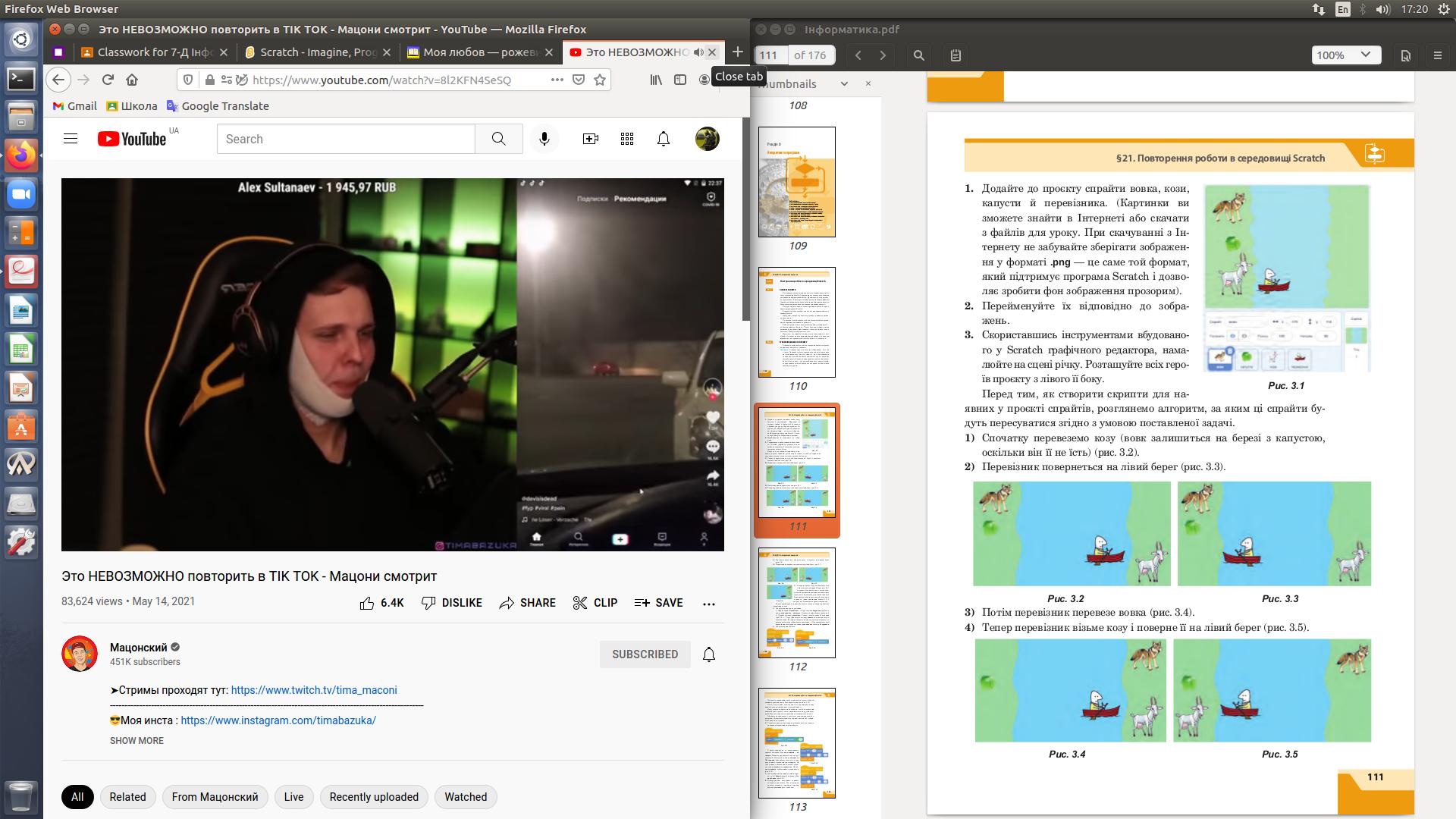Mute the playing YouTube tab speaker icon
The width and height of the screenshot is (1456, 819).
[698, 52]
